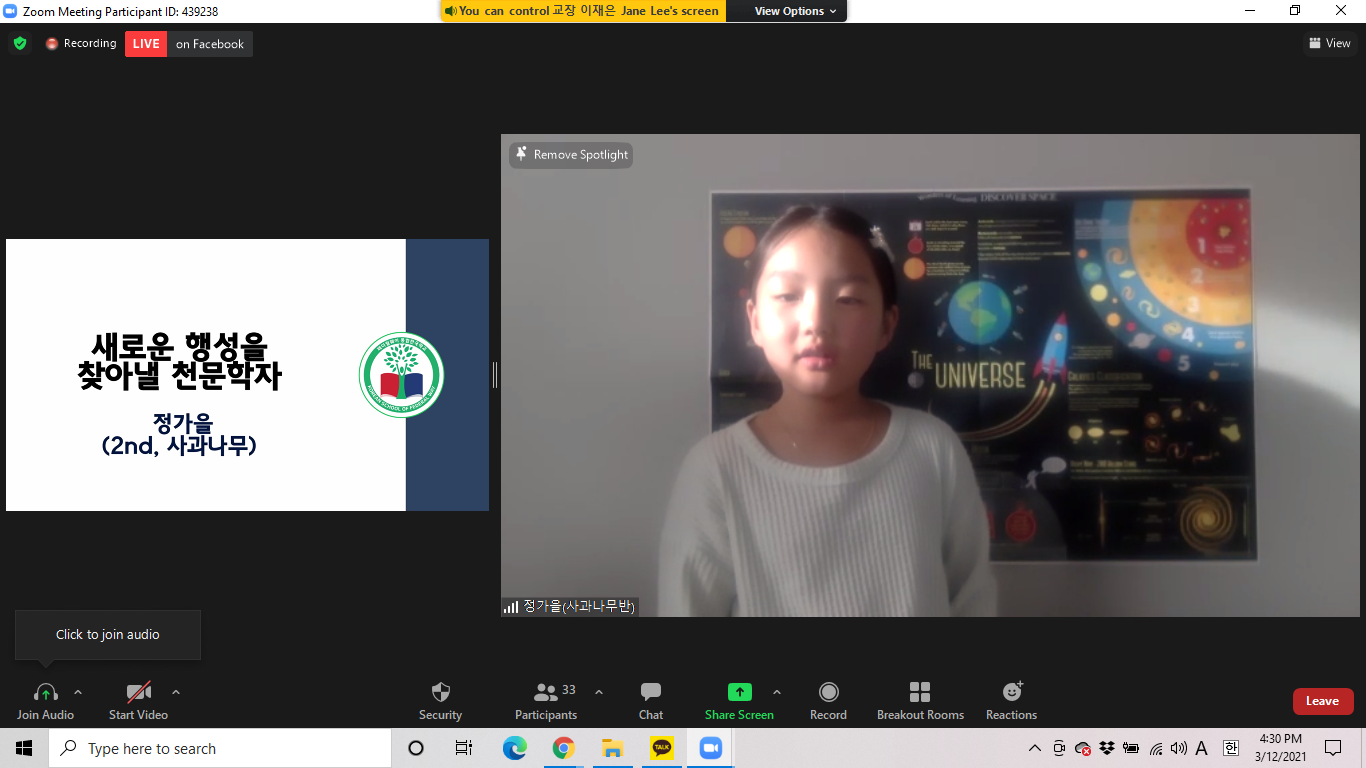Turn on camera with Start Video
The width and height of the screenshot is (1366, 768).
pyautogui.click(x=138, y=692)
